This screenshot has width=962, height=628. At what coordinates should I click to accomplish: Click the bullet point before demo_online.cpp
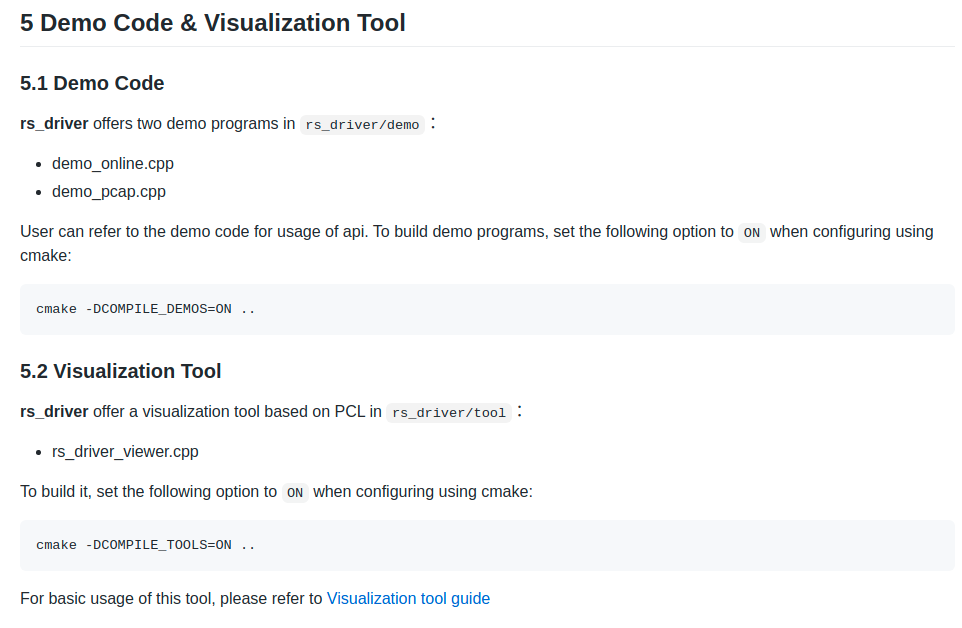coord(38,163)
